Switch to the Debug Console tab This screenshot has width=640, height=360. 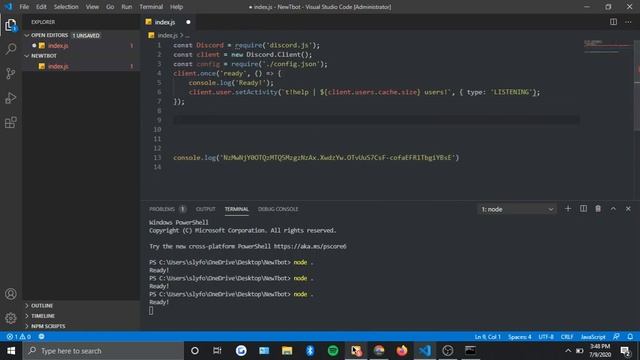click(278, 209)
